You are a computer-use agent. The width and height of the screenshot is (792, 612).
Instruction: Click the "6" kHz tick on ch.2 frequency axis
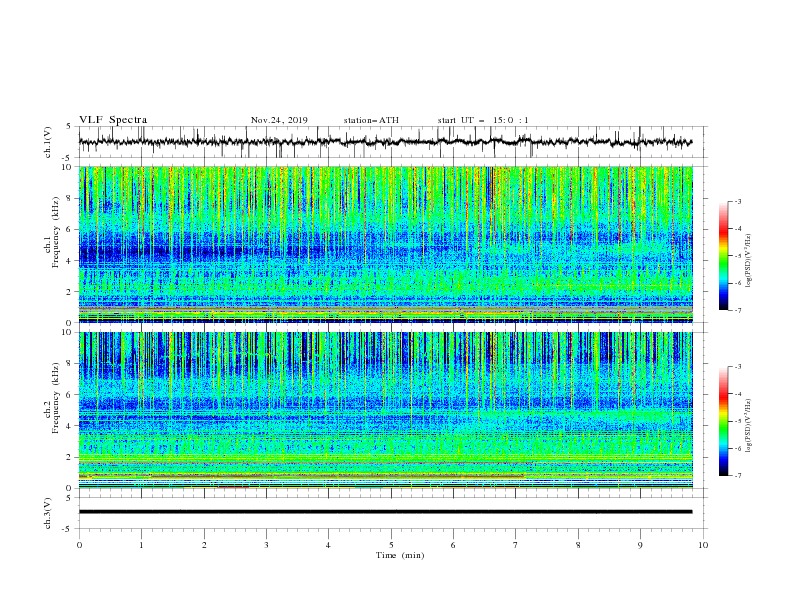pyautogui.click(x=70, y=395)
